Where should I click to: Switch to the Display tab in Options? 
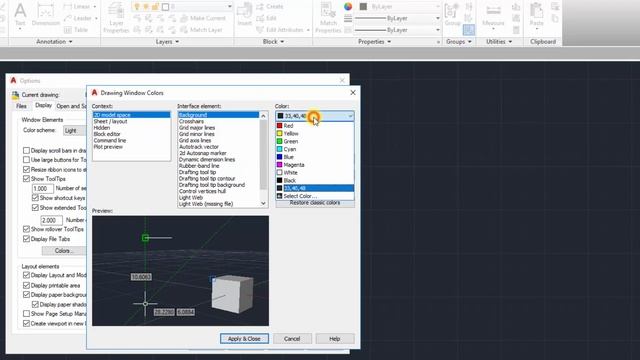coord(43,106)
